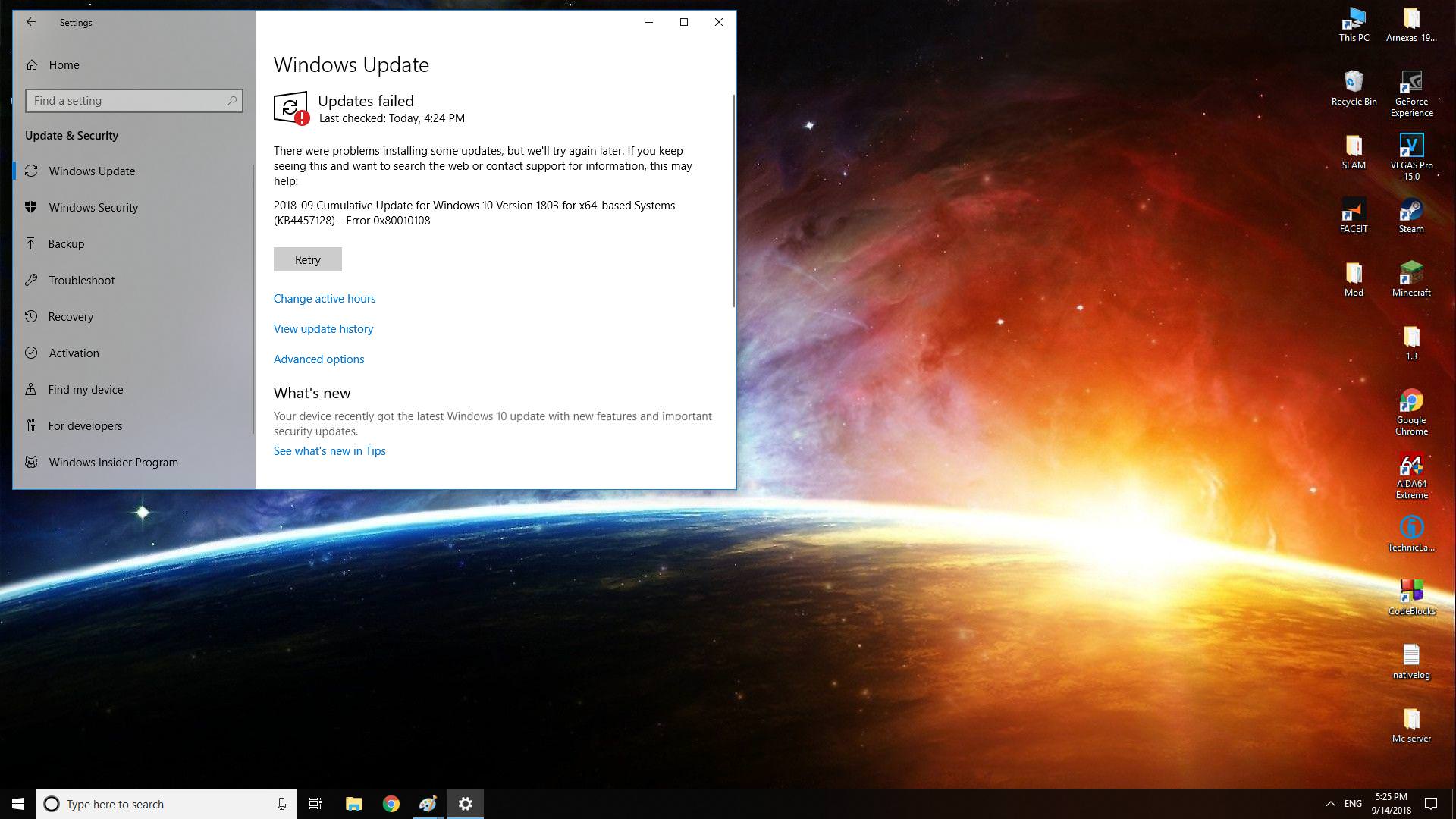Select the Steam desktop shortcut
This screenshot has height=819, width=1456.
1411,215
